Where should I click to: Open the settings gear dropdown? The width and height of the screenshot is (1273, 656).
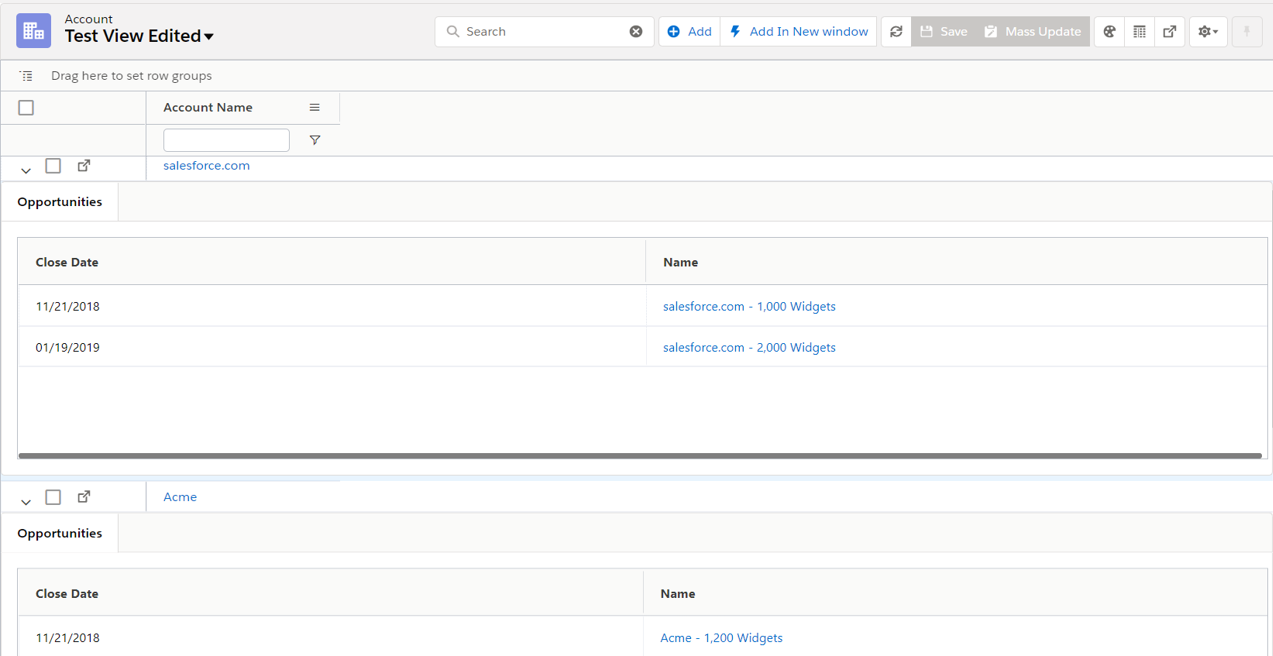(1208, 32)
